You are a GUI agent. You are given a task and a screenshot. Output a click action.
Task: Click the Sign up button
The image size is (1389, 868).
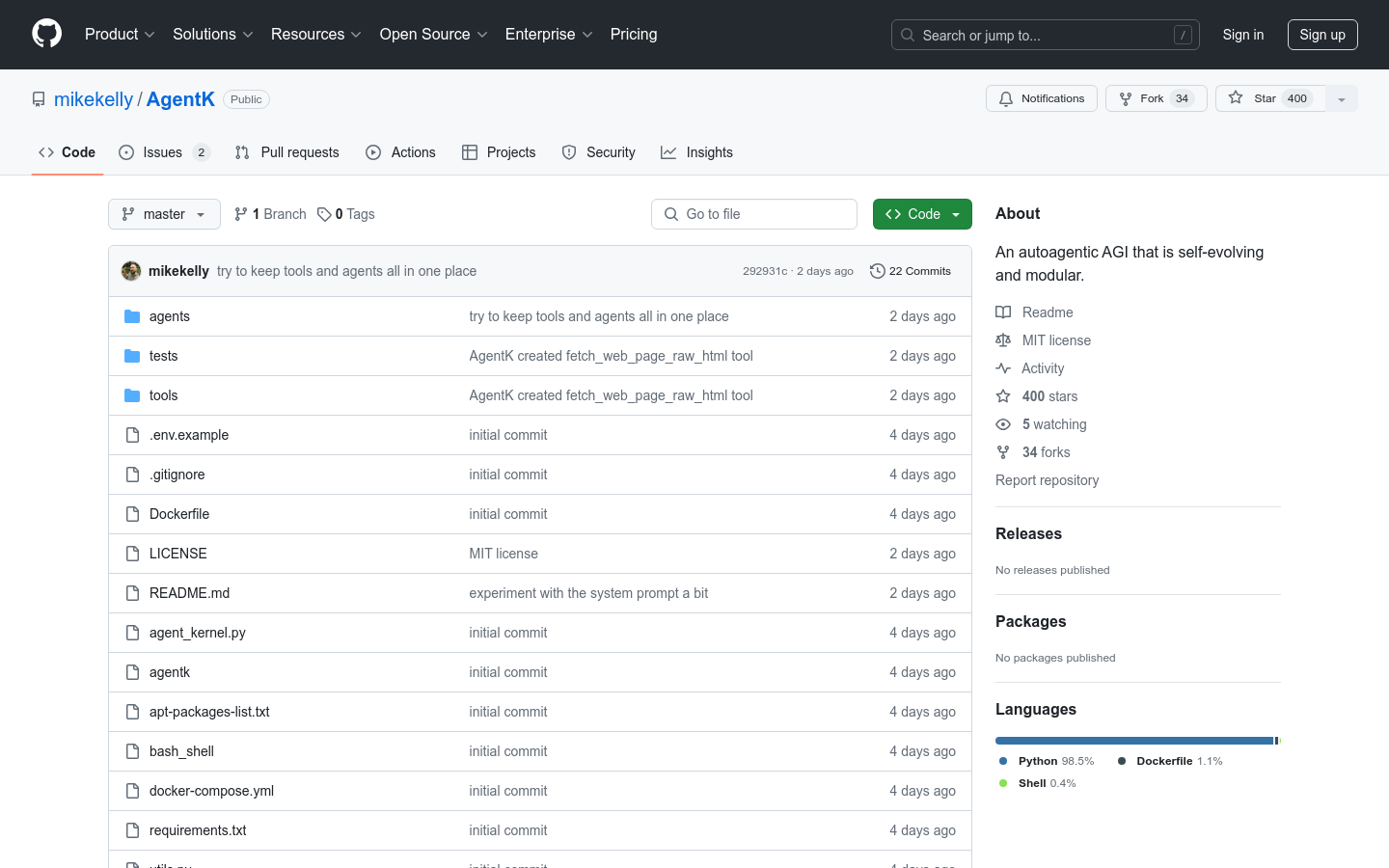pos(1321,35)
